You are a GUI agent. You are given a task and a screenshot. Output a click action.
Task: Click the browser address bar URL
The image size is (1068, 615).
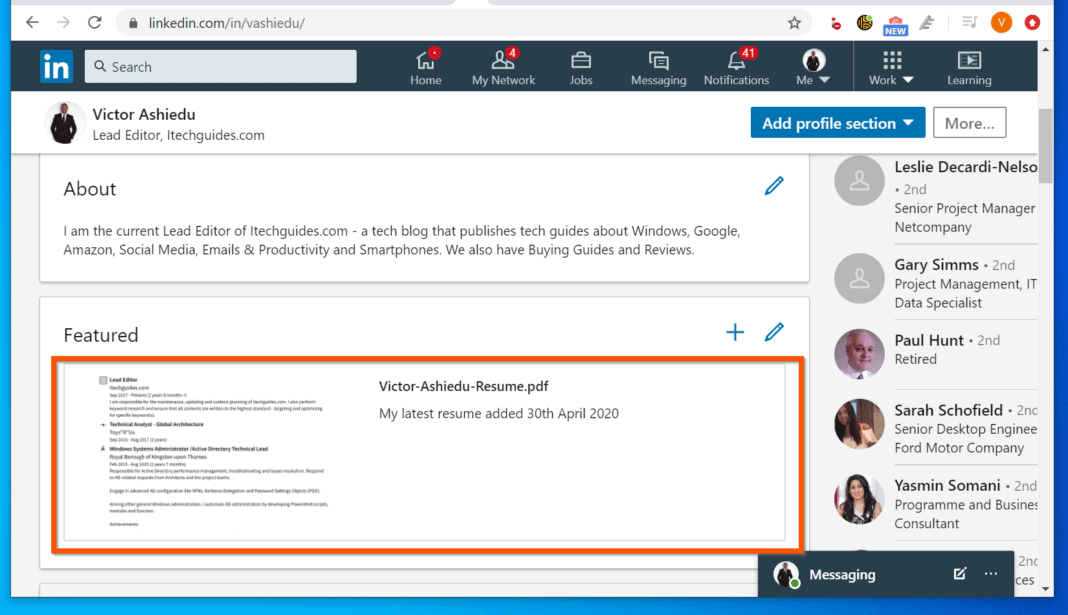(x=227, y=23)
